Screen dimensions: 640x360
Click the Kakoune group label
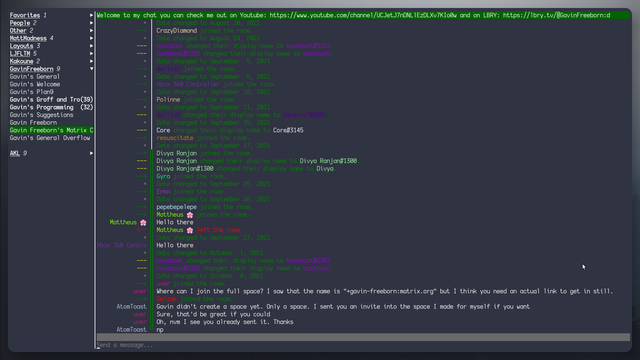tap(22, 61)
